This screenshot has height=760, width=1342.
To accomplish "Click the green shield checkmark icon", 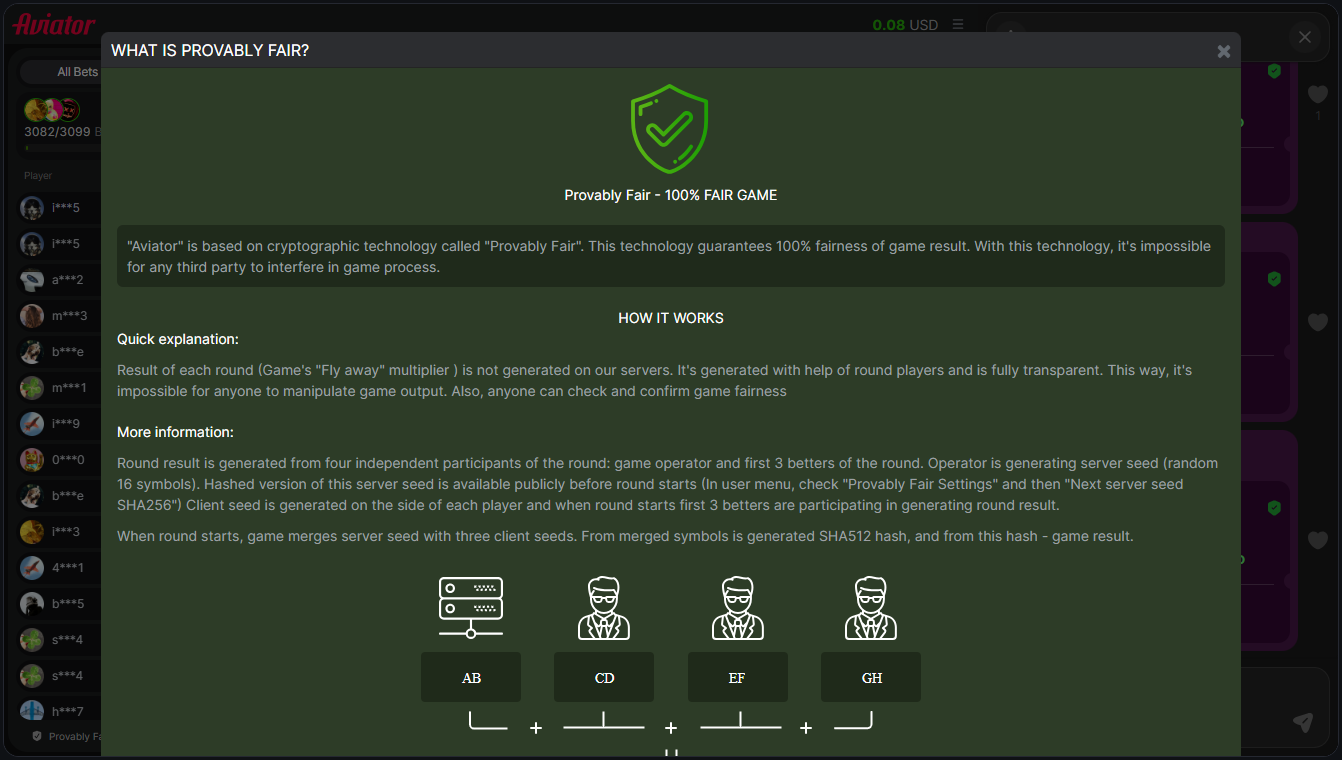I will (669, 129).
